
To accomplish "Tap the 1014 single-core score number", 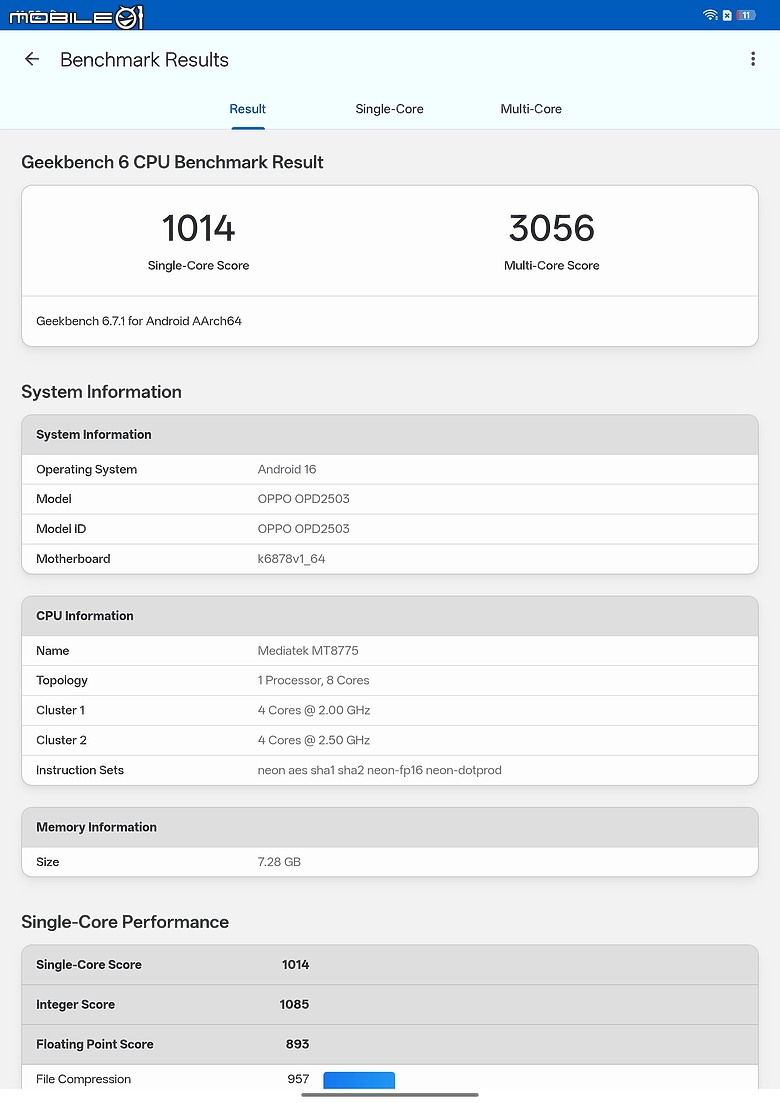I will [198, 229].
